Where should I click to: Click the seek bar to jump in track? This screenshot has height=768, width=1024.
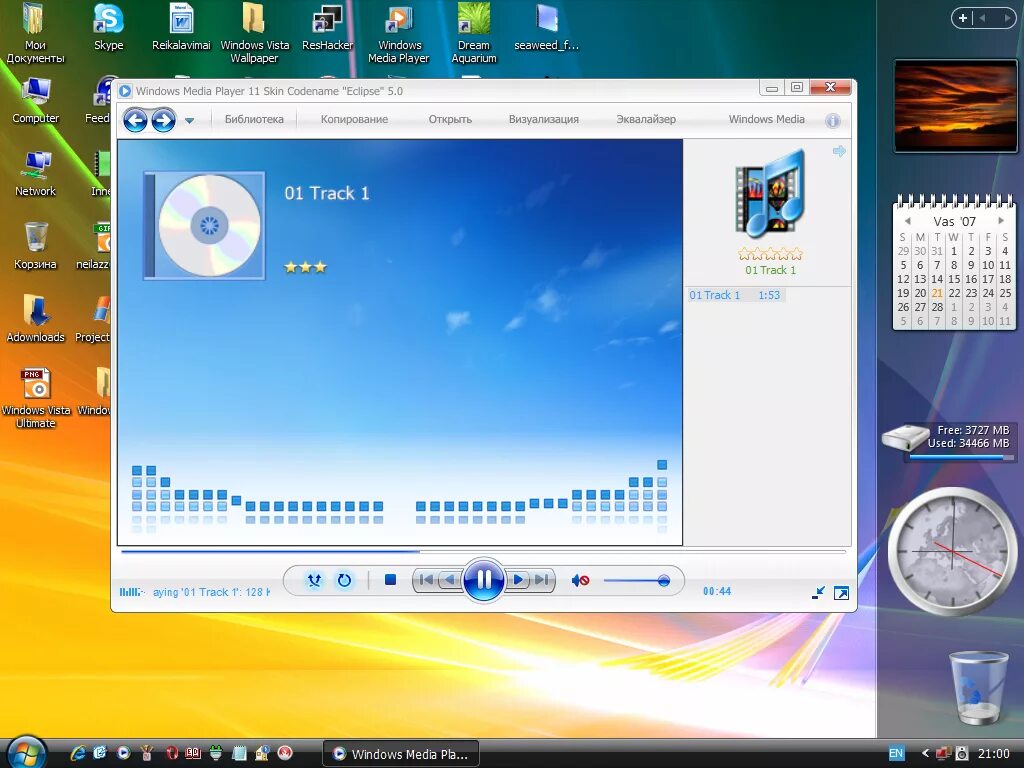click(483, 552)
